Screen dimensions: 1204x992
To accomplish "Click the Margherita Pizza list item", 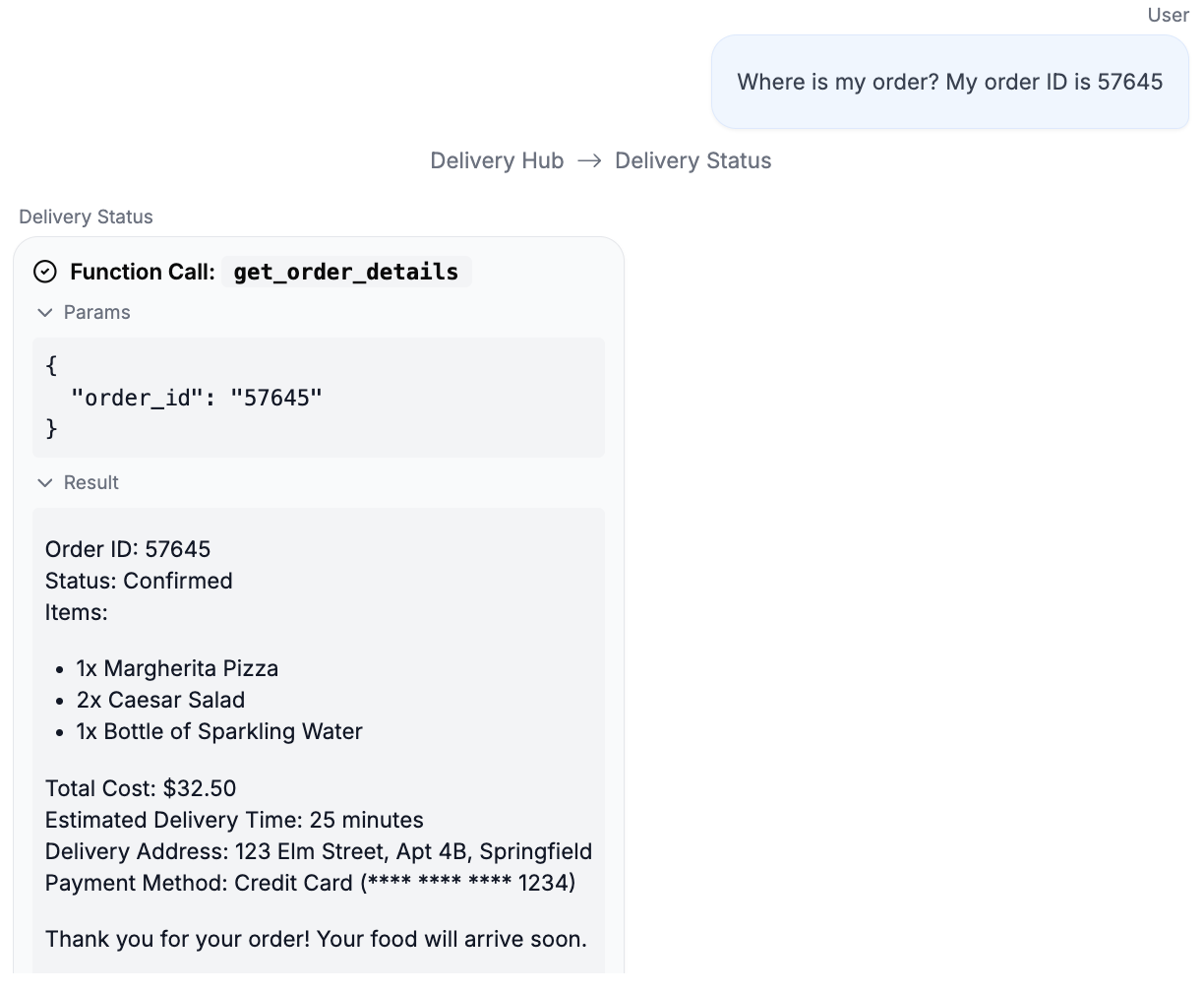I will tap(177, 669).
